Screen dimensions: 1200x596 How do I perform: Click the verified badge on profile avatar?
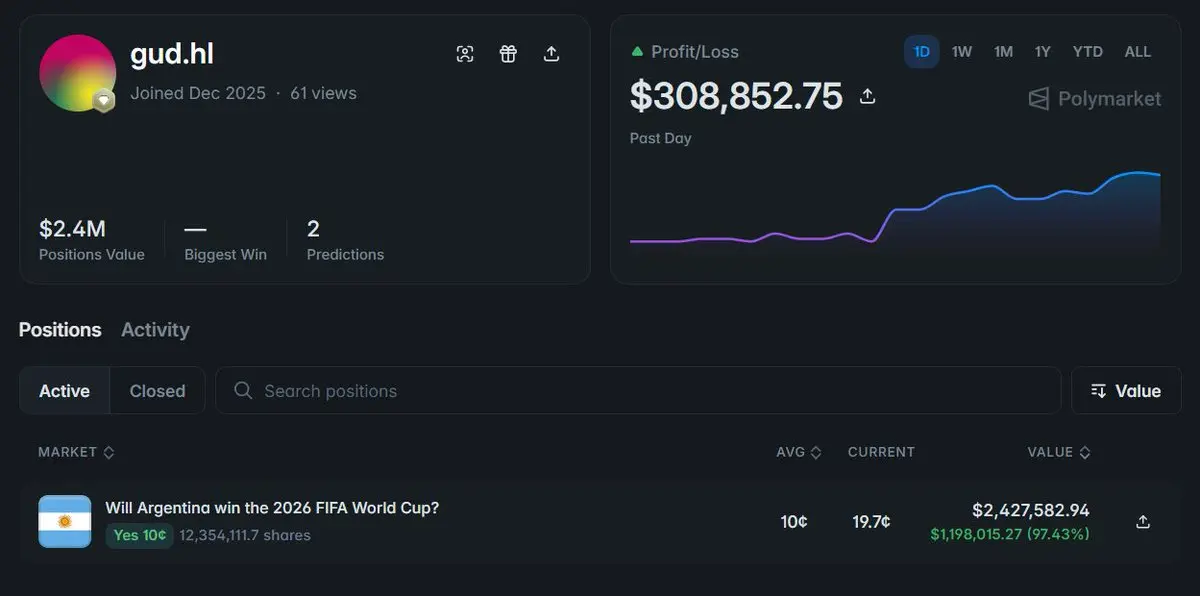click(x=103, y=101)
